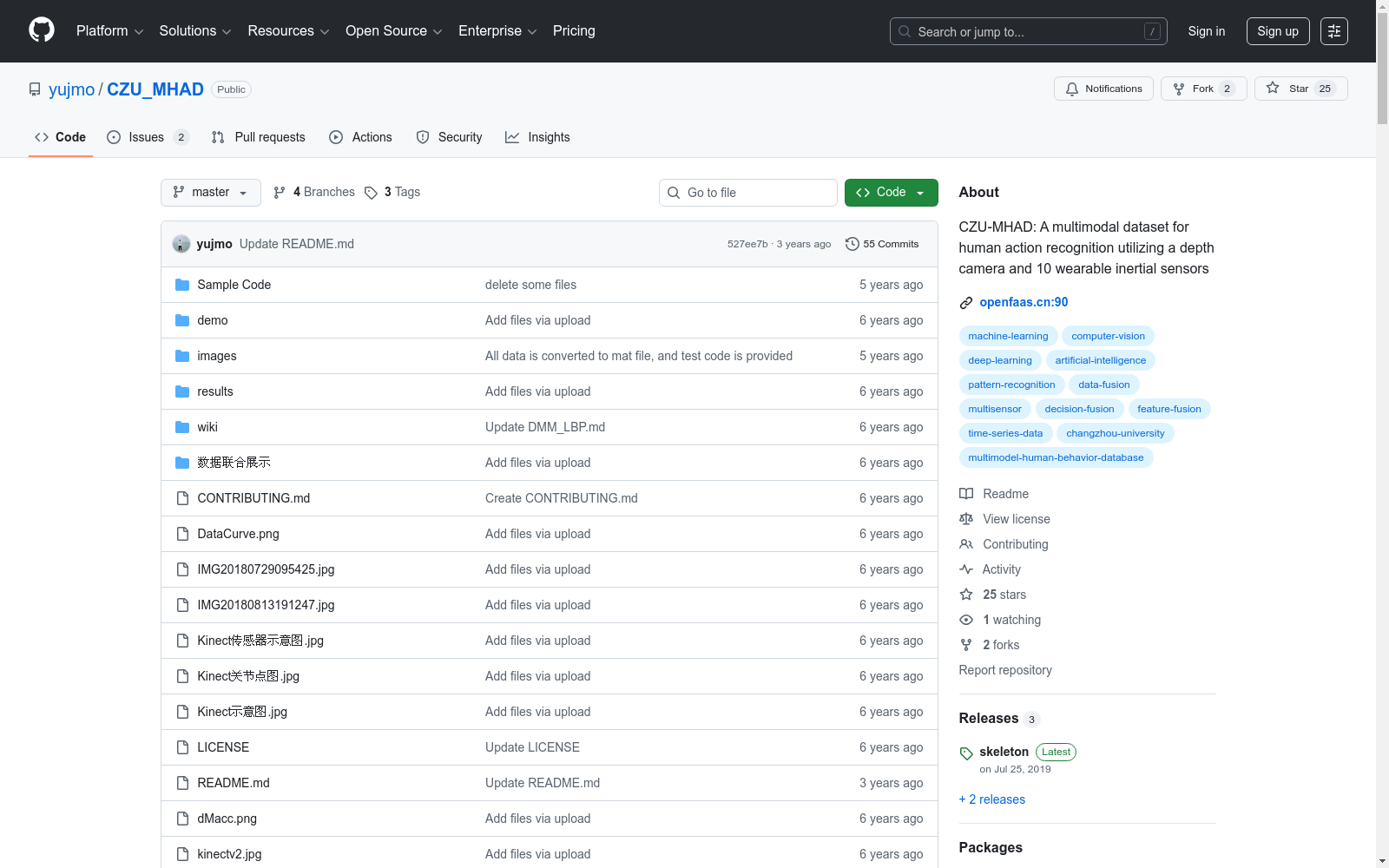Open the openfaas.cn:90 website link
This screenshot has height=868, width=1389.
(1024, 302)
